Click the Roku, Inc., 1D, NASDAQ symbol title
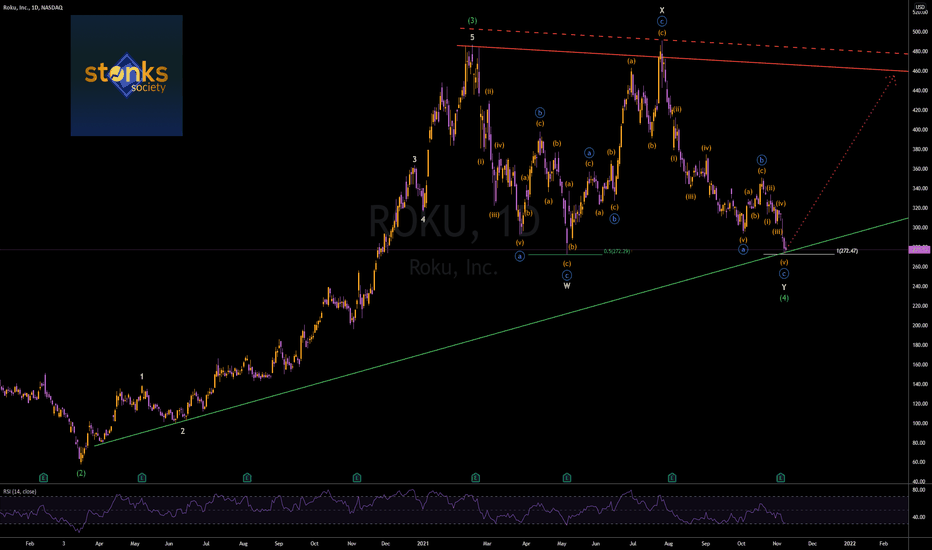Image resolution: width=932 pixels, height=550 pixels. point(33,7)
